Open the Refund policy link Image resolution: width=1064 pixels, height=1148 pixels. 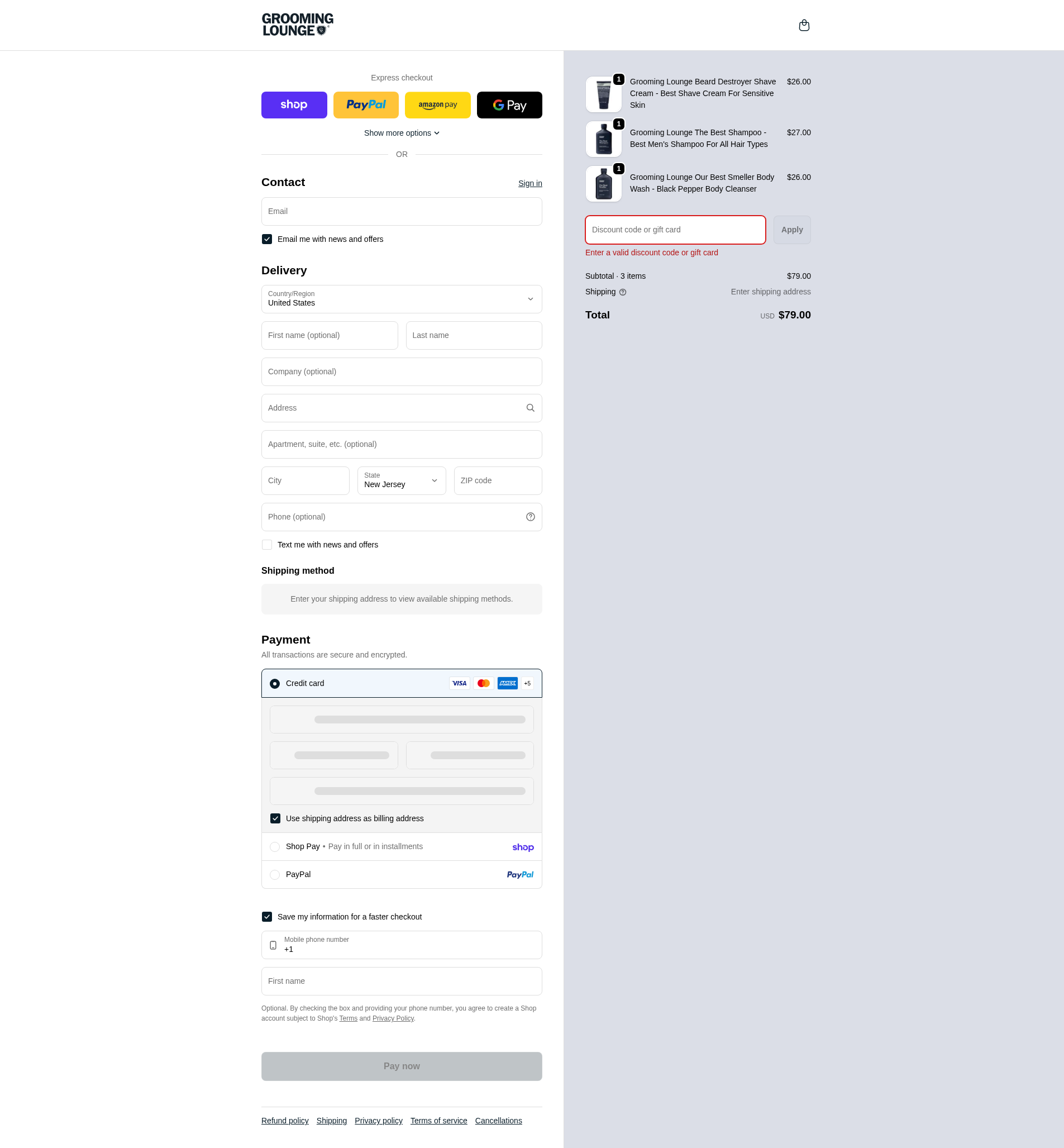click(x=284, y=1121)
